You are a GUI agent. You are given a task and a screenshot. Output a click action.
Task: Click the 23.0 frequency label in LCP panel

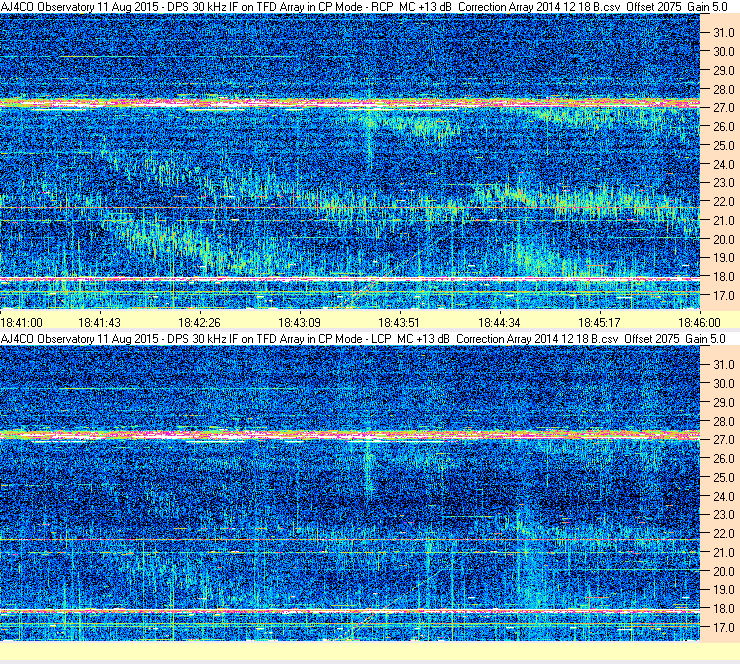(x=723, y=515)
